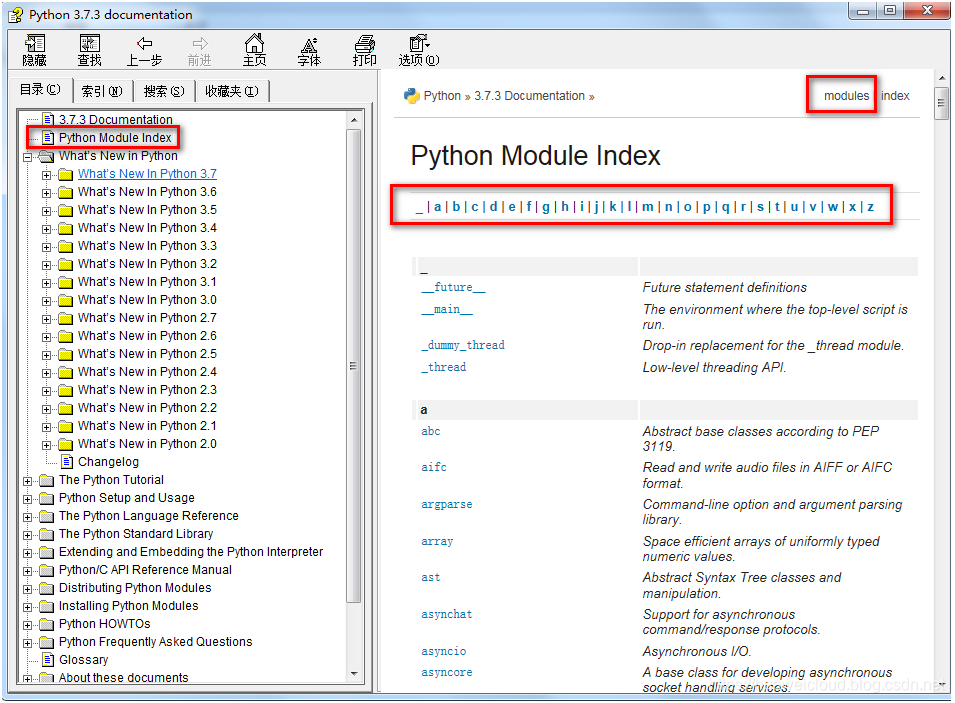Expand The Python Tutorial node
The height and width of the screenshot is (703, 955).
pos(27,481)
